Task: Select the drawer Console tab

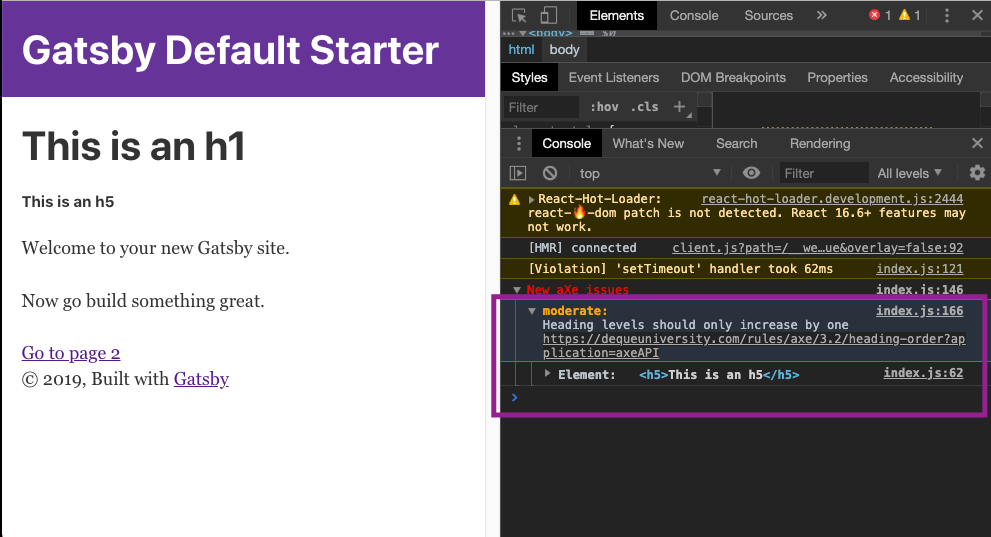Action: [x=566, y=143]
